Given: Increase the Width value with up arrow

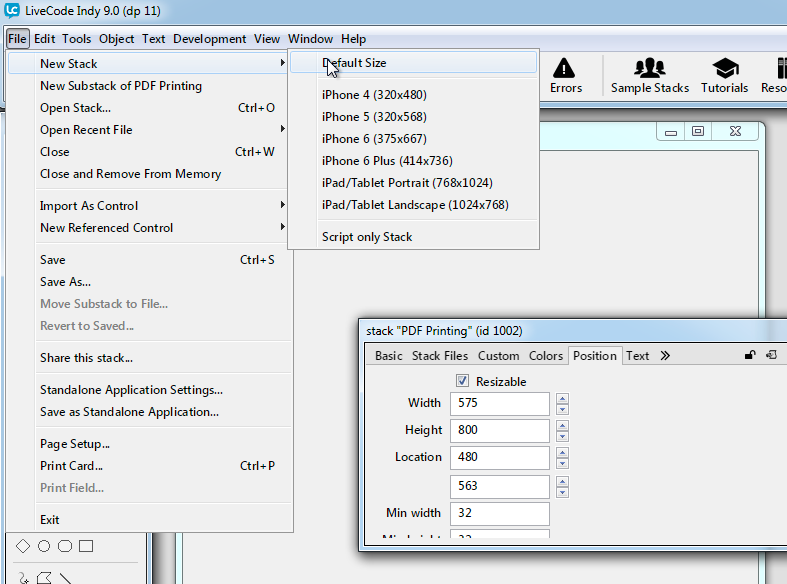Looking at the screenshot, I should [x=563, y=399].
